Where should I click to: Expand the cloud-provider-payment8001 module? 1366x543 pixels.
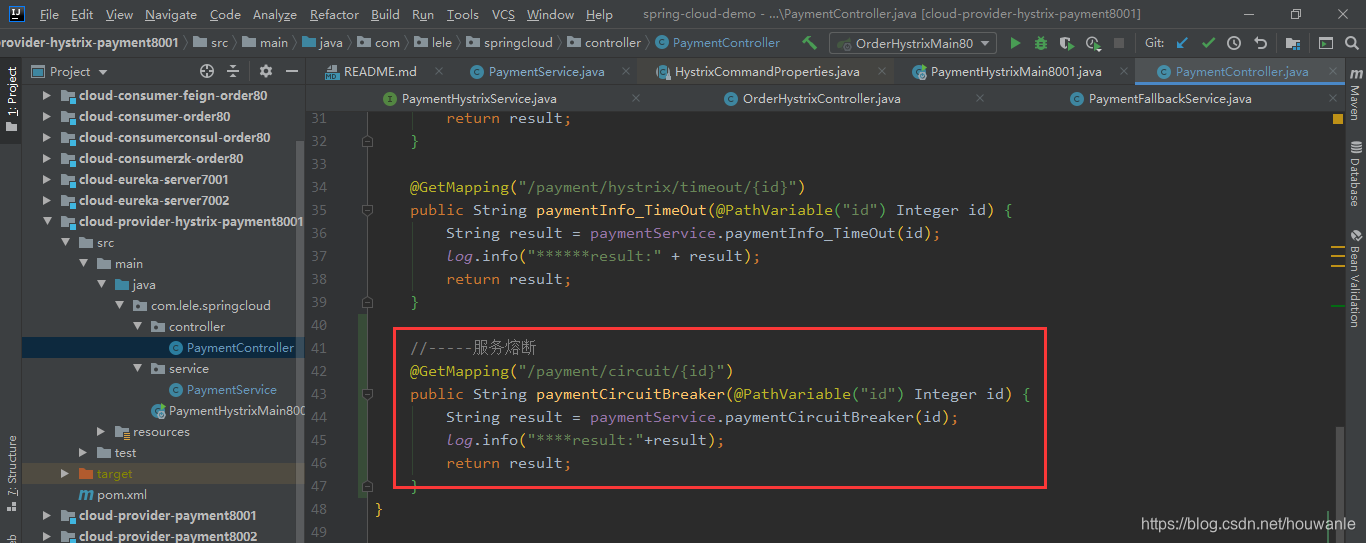[47, 516]
